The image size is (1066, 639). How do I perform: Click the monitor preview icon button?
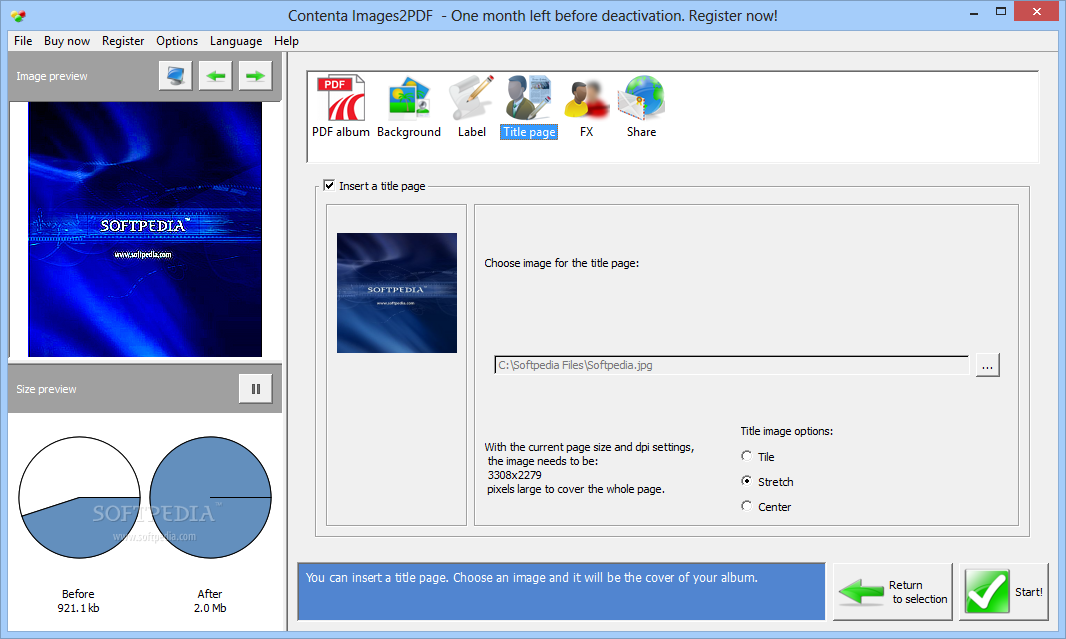(175, 75)
